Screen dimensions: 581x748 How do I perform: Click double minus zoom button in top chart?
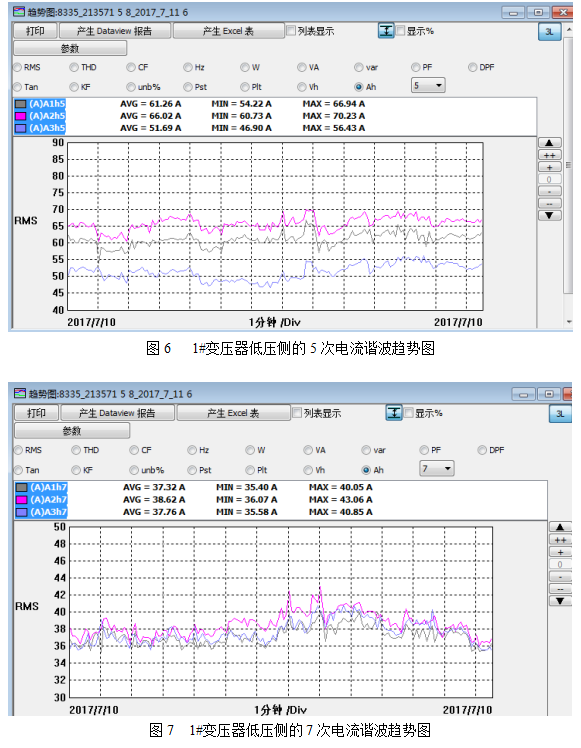(x=550, y=204)
